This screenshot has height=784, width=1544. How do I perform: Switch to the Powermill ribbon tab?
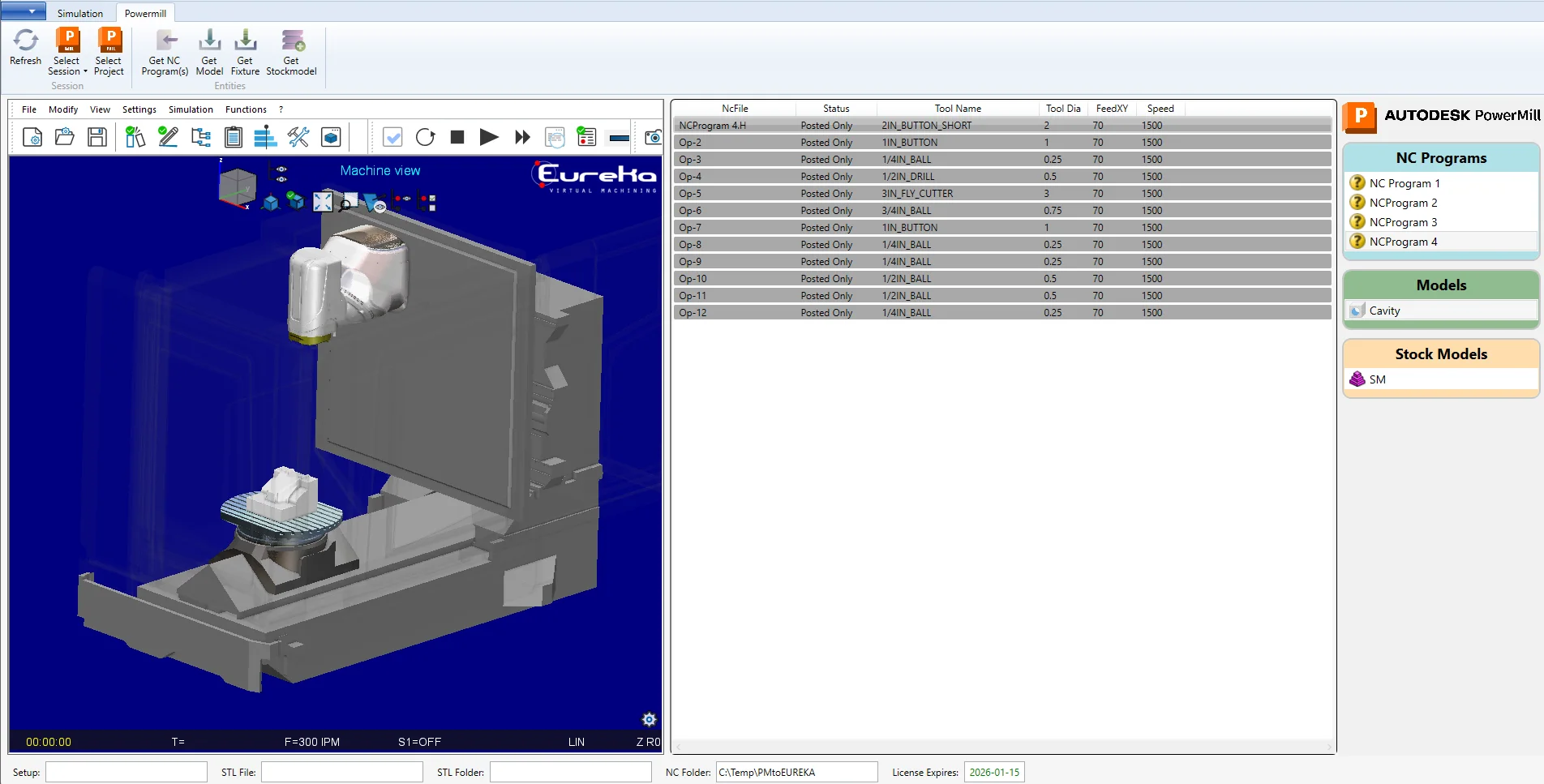pos(146,13)
